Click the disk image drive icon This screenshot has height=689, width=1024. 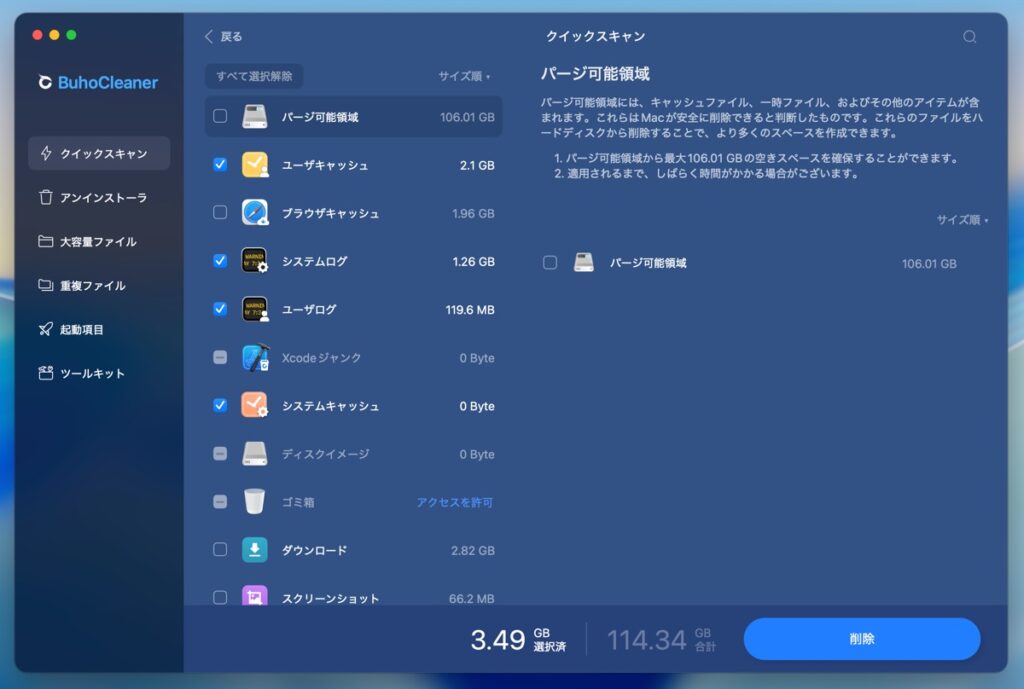coord(254,454)
